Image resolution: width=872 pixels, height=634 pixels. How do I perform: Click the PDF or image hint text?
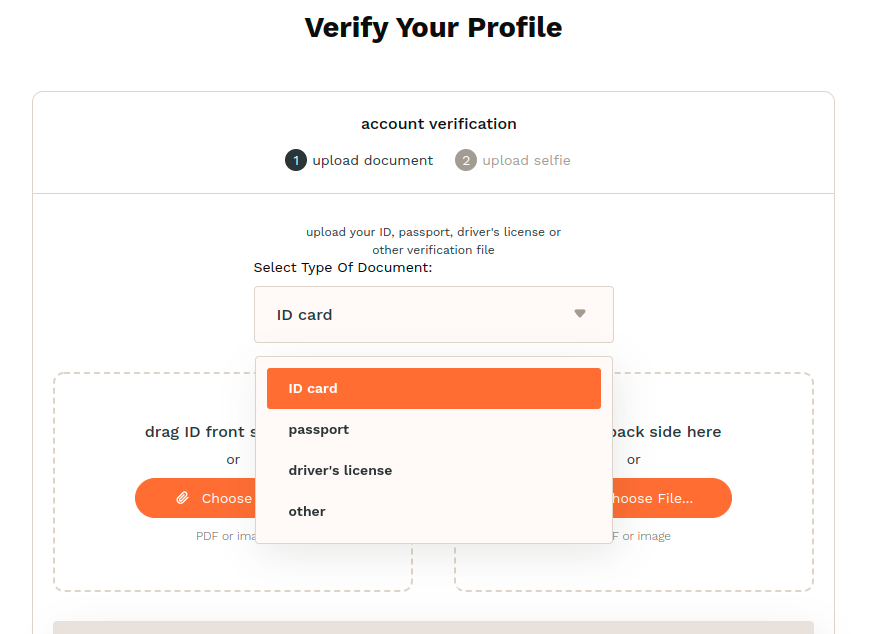click(x=232, y=535)
